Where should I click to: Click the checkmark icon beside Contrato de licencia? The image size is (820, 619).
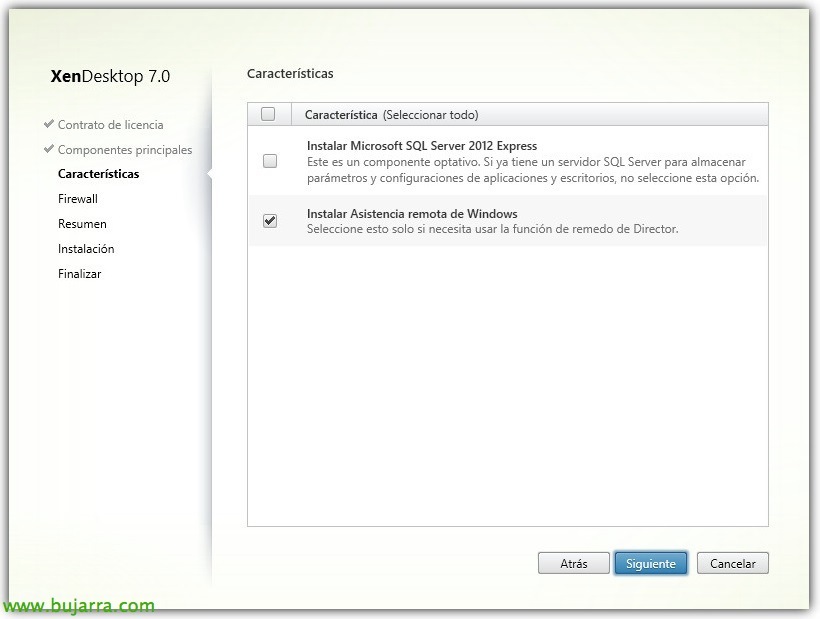click(49, 124)
